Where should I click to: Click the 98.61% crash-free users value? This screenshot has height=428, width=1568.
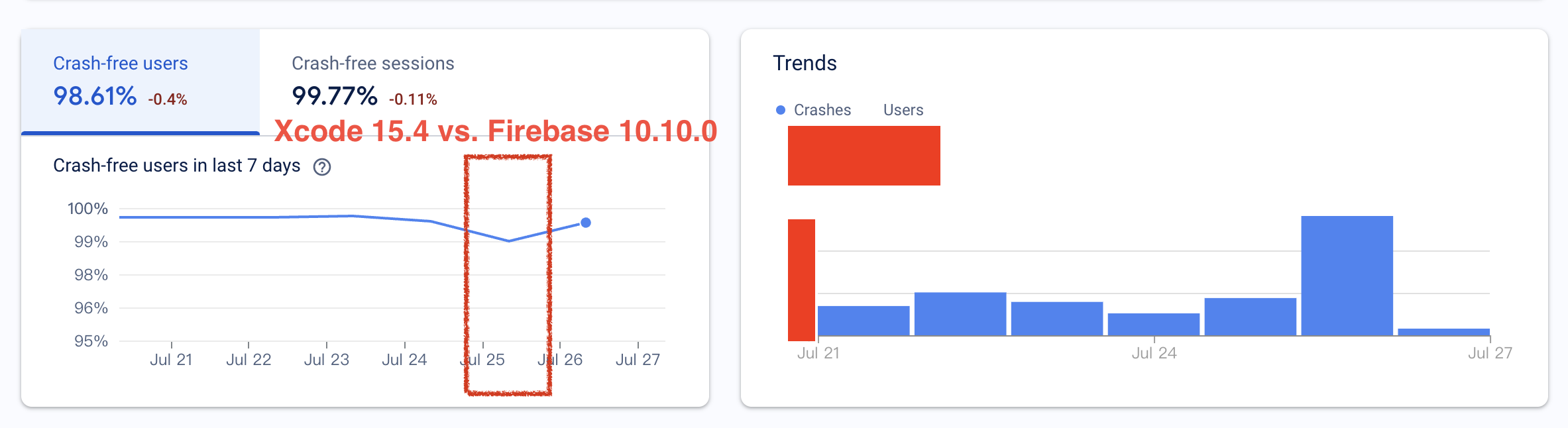[95, 96]
